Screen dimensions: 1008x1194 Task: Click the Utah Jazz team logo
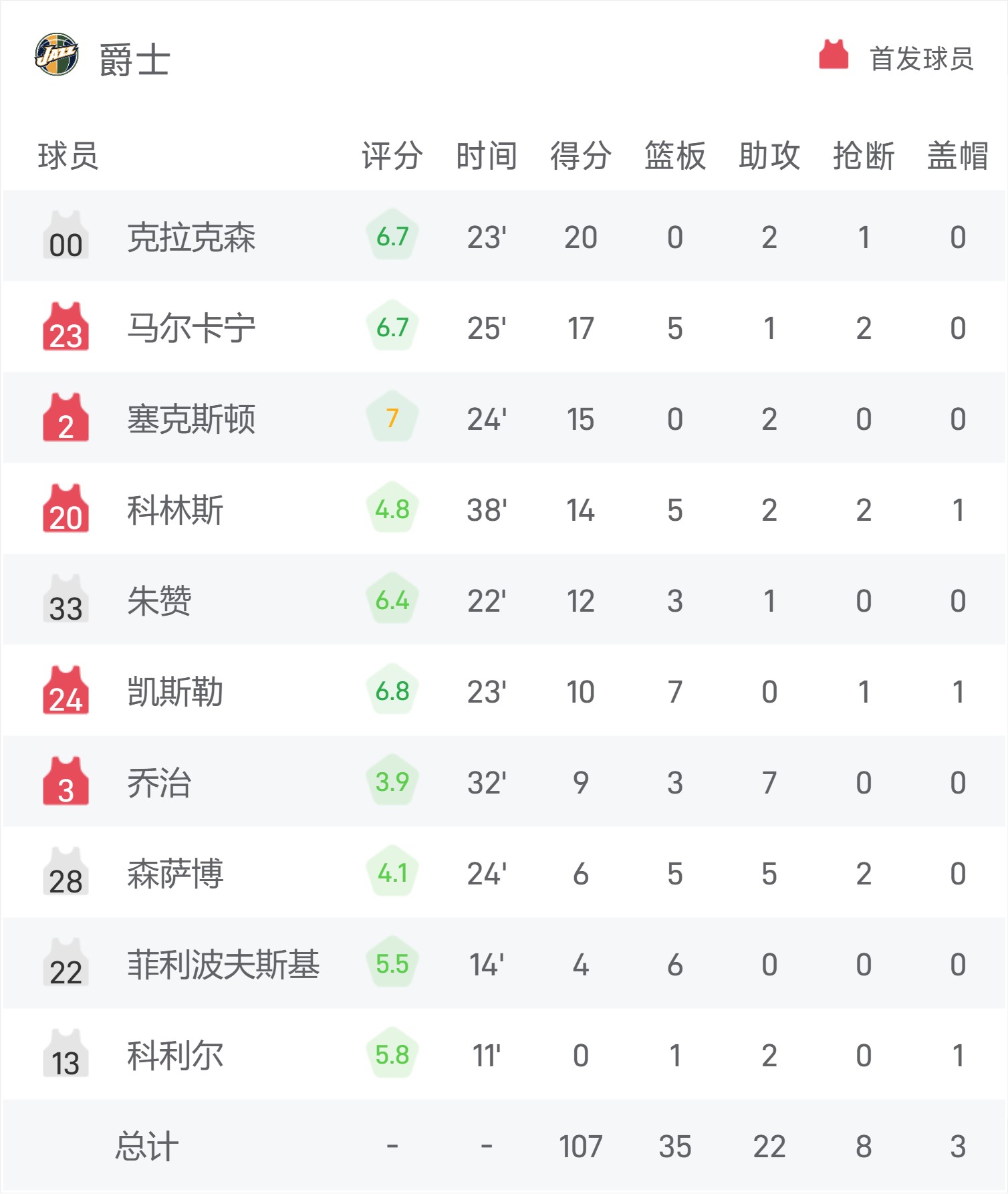[x=57, y=55]
